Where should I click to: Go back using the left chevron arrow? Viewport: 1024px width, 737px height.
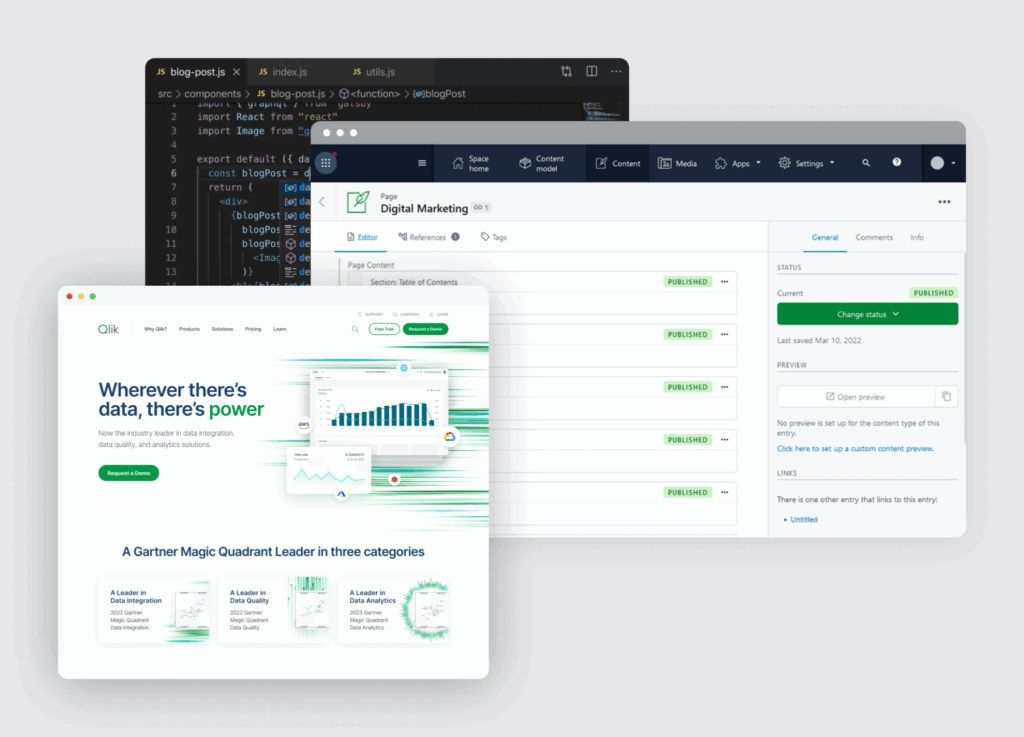coord(322,202)
